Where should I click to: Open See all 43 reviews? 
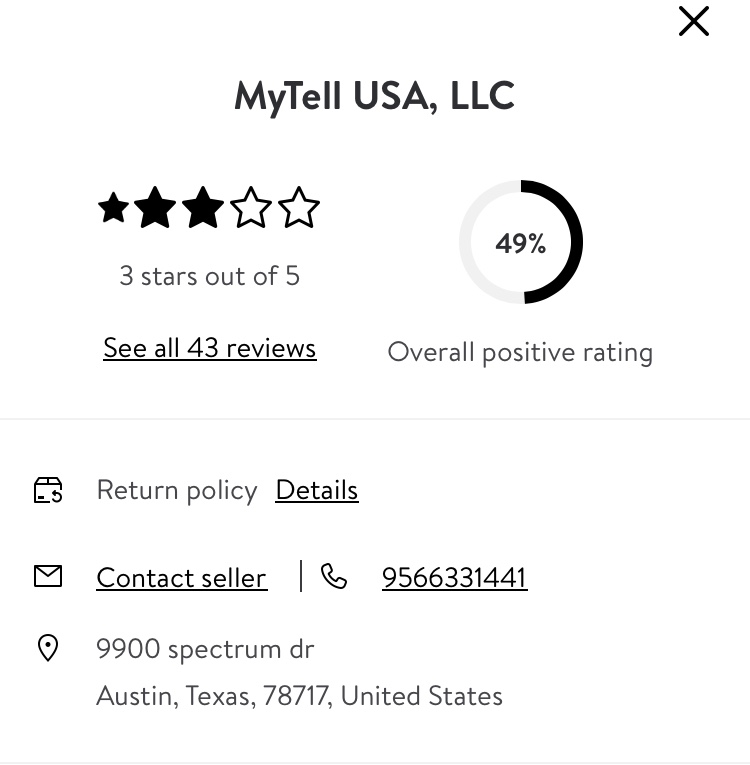tap(209, 348)
